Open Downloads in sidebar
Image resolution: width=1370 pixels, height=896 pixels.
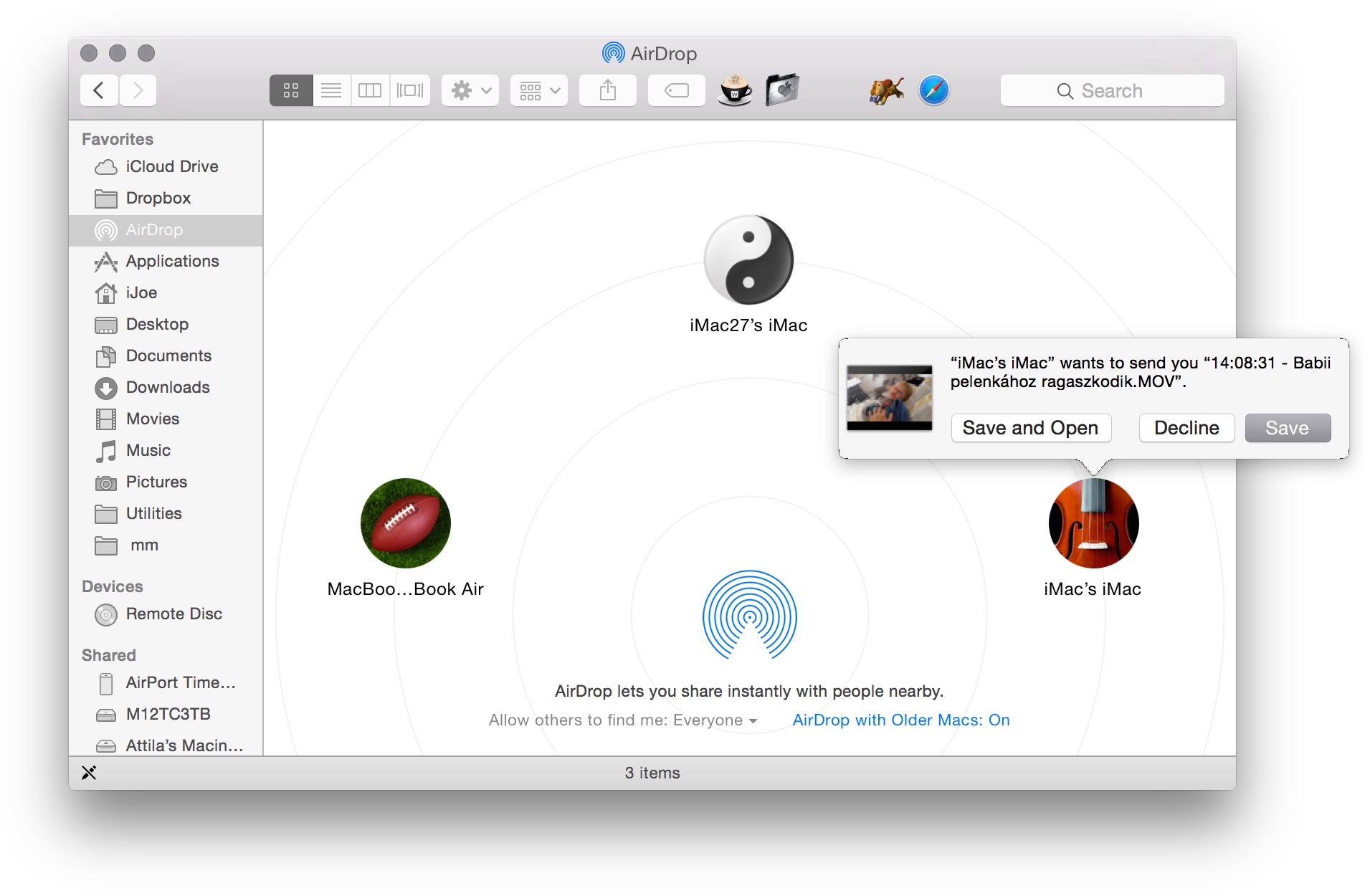166,387
